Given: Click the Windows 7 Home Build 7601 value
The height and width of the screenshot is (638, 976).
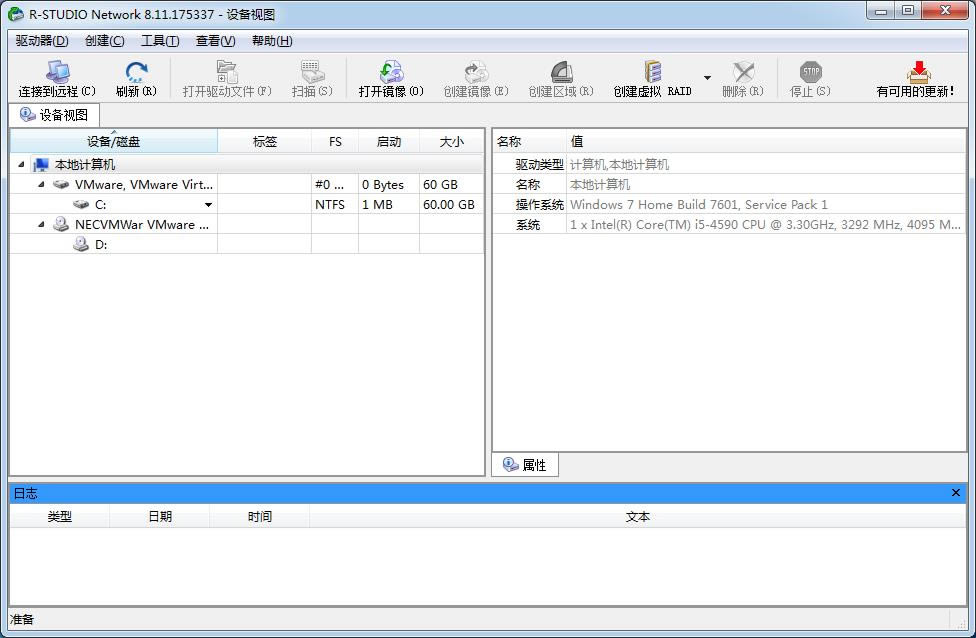Looking at the screenshot, I should 699,204.
